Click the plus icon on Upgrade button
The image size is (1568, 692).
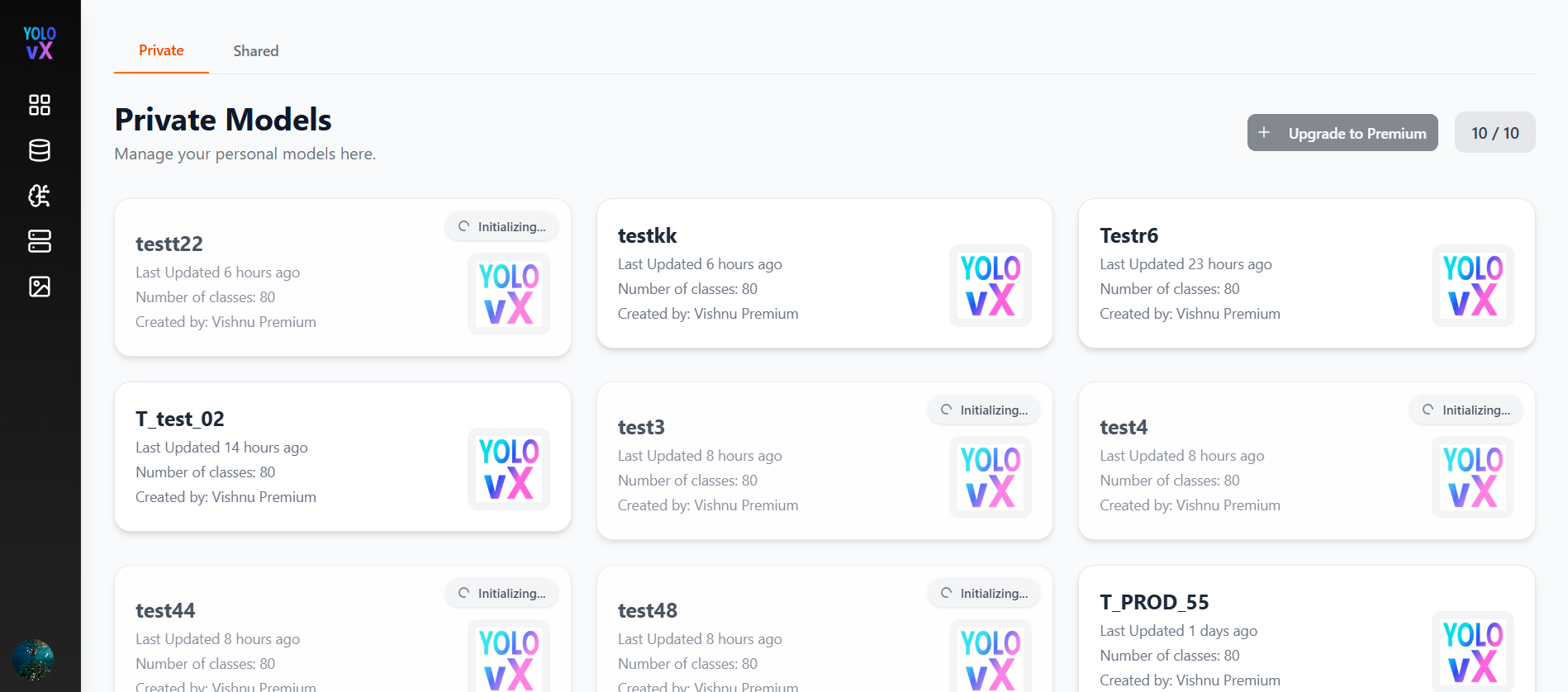1264,132
